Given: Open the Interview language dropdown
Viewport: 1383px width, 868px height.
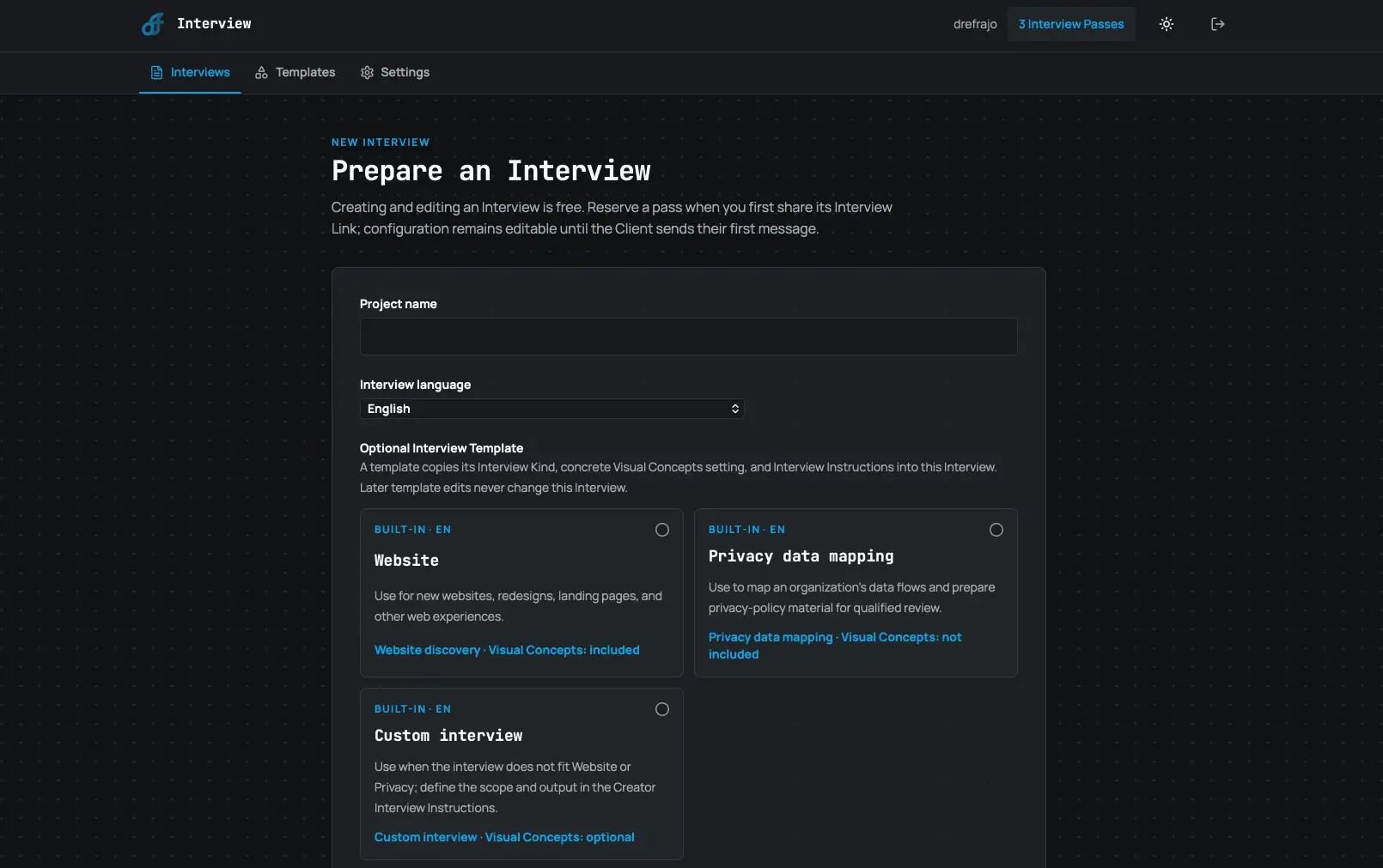Looking at the screenshot, I should [x=551, y=409].
